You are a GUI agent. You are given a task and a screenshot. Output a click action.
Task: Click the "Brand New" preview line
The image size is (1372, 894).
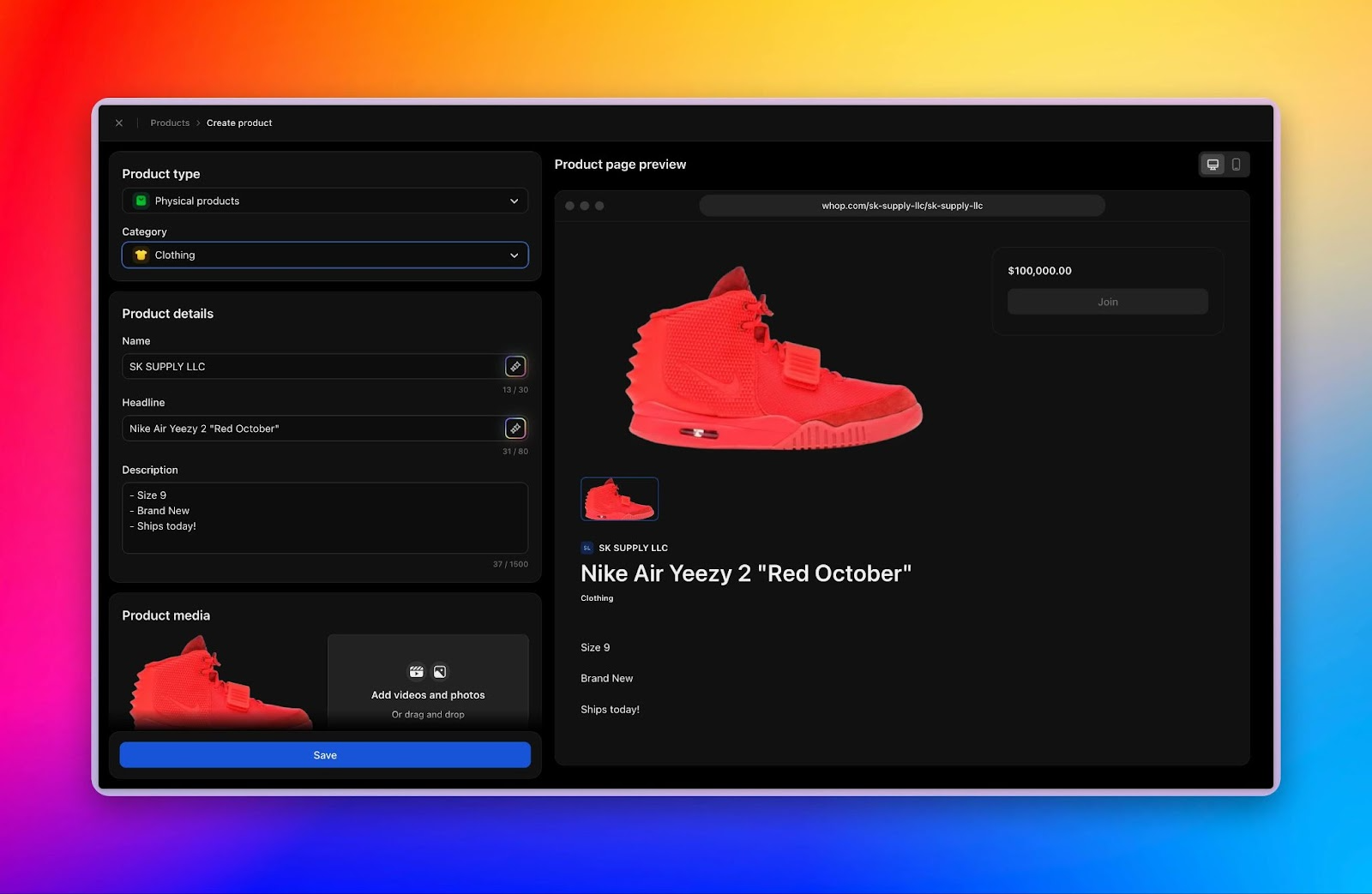pyautogui.click(x=607, y=679)
